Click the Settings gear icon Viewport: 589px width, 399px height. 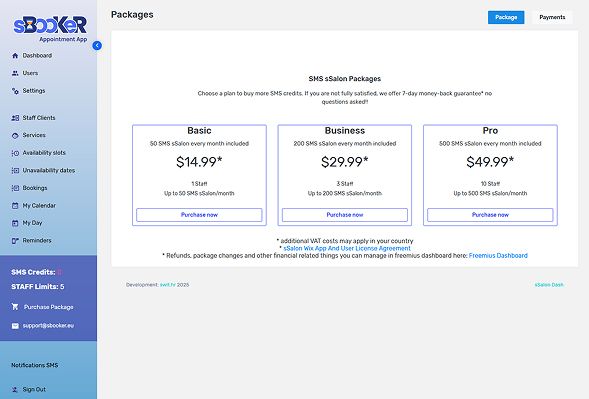pyautogui.click(x=15, y=91)
